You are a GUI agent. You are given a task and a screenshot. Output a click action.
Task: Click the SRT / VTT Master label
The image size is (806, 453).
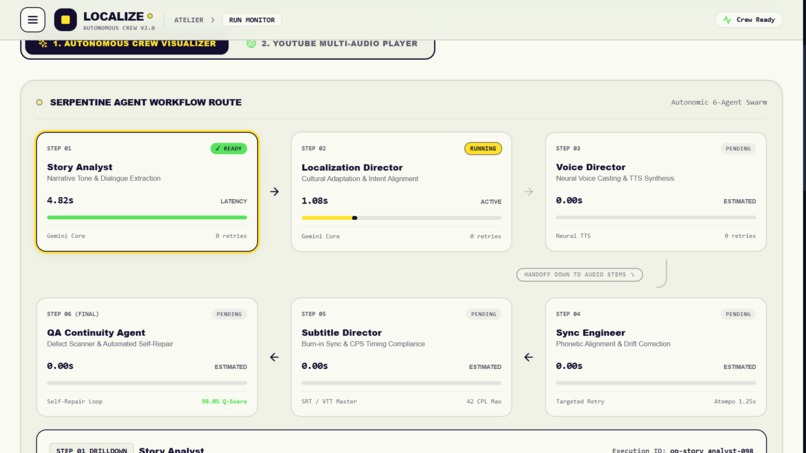coord(329,402)
